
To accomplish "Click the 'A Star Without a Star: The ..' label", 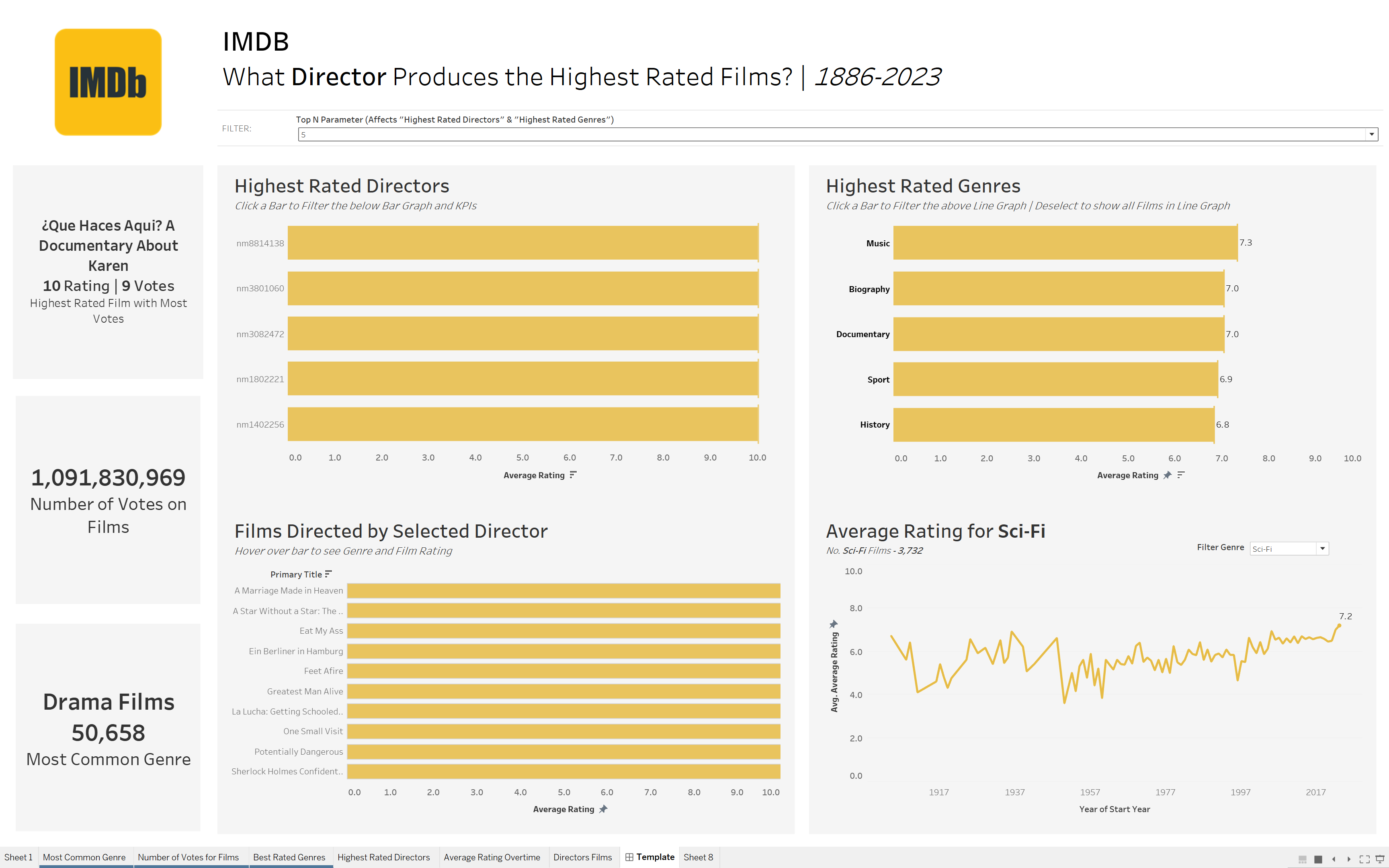I will [287, 611].
